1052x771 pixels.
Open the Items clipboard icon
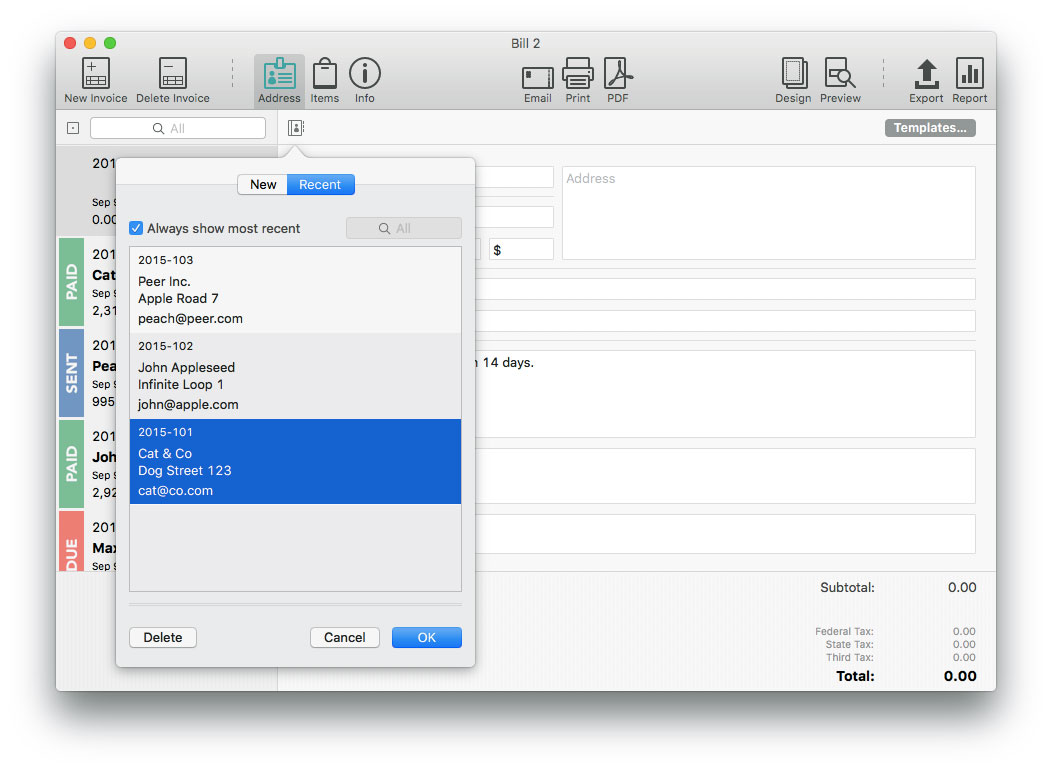(x=325, y=73)
